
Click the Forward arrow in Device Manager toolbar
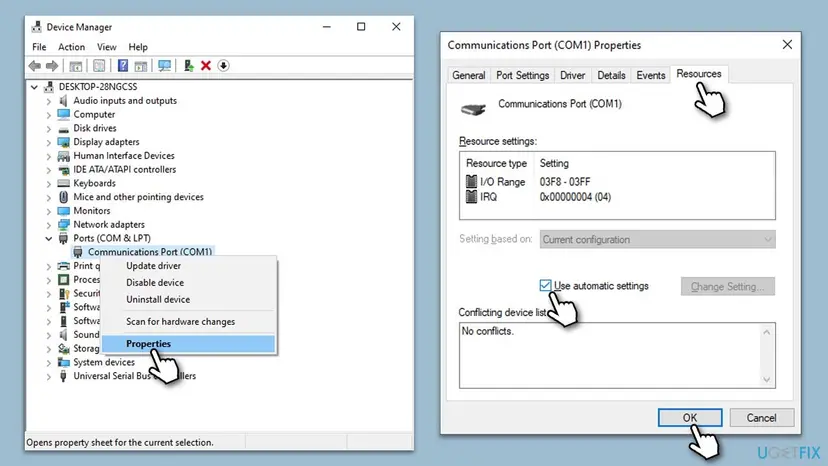(x=52, y=66)
